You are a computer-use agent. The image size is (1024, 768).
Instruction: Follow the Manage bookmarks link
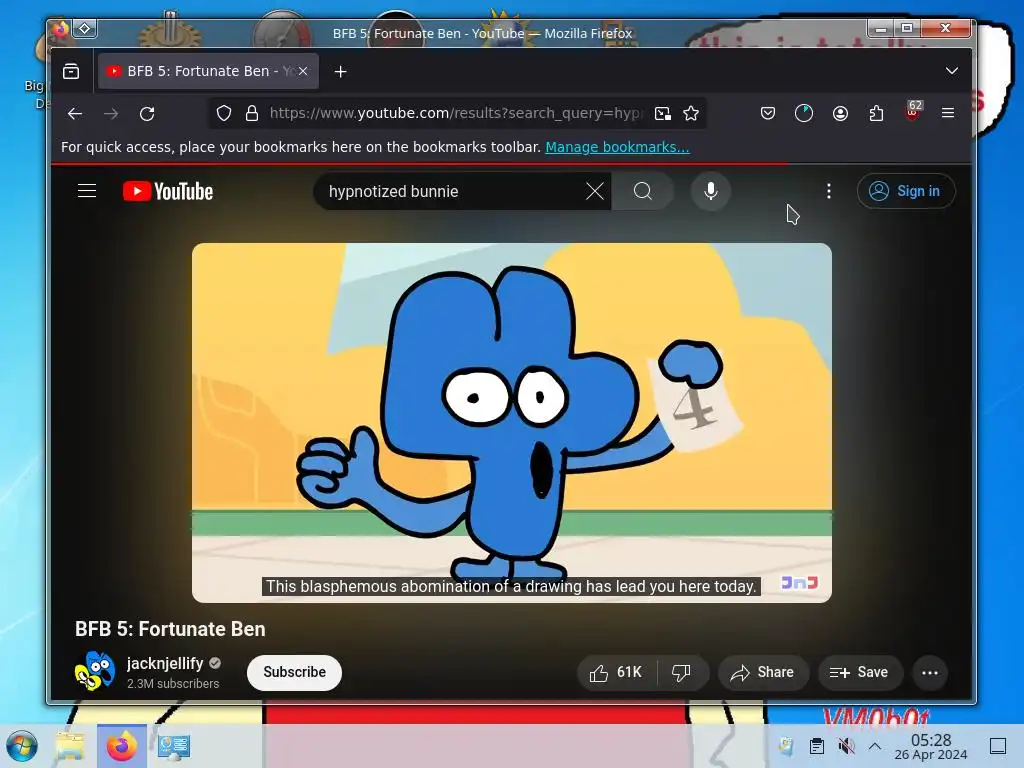tap(617, 147)
